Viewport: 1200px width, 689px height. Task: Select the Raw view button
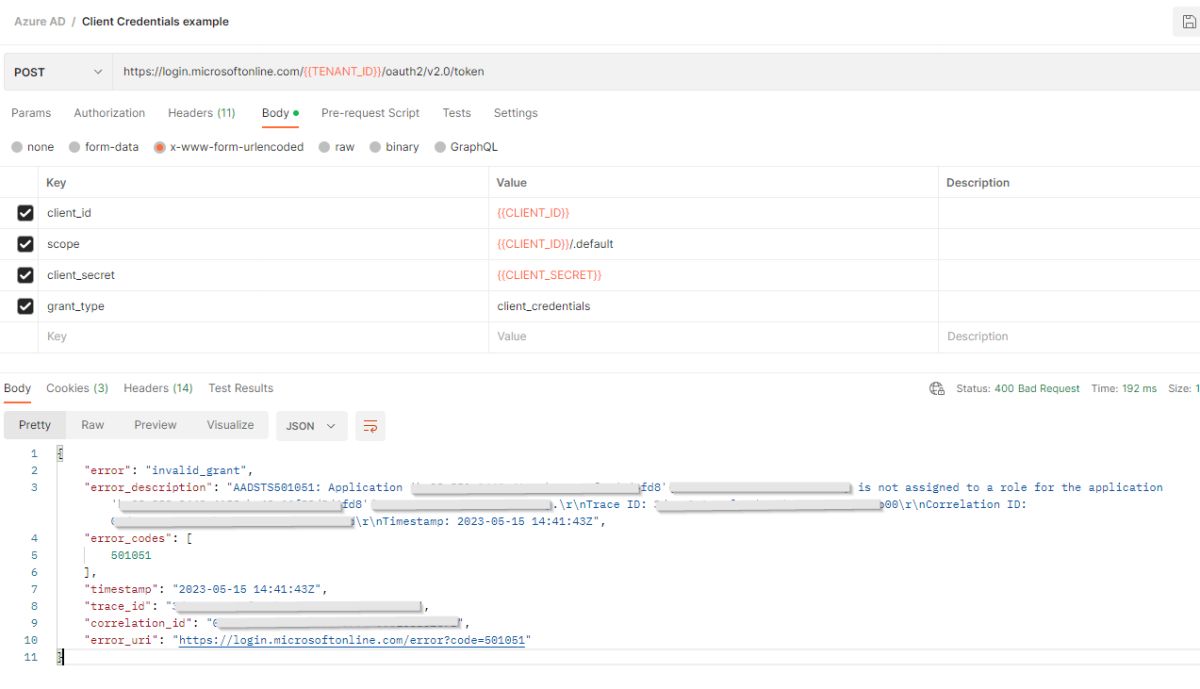(93, 425)
